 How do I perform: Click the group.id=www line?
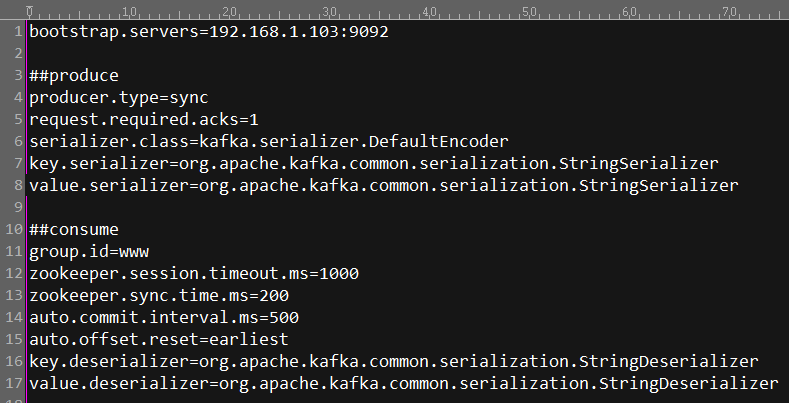coord(89,251)
